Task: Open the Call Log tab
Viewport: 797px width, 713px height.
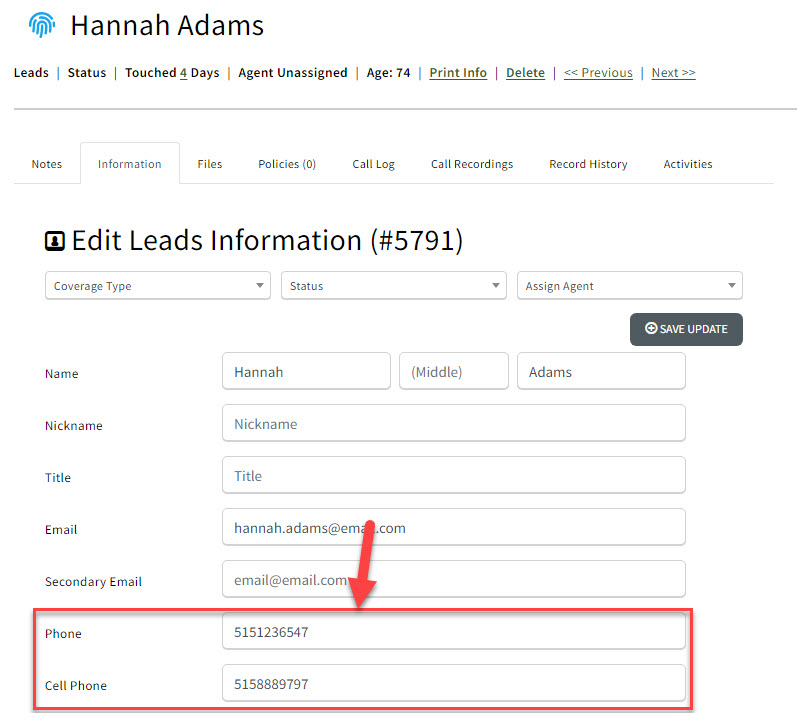Action: click(374, 164)
